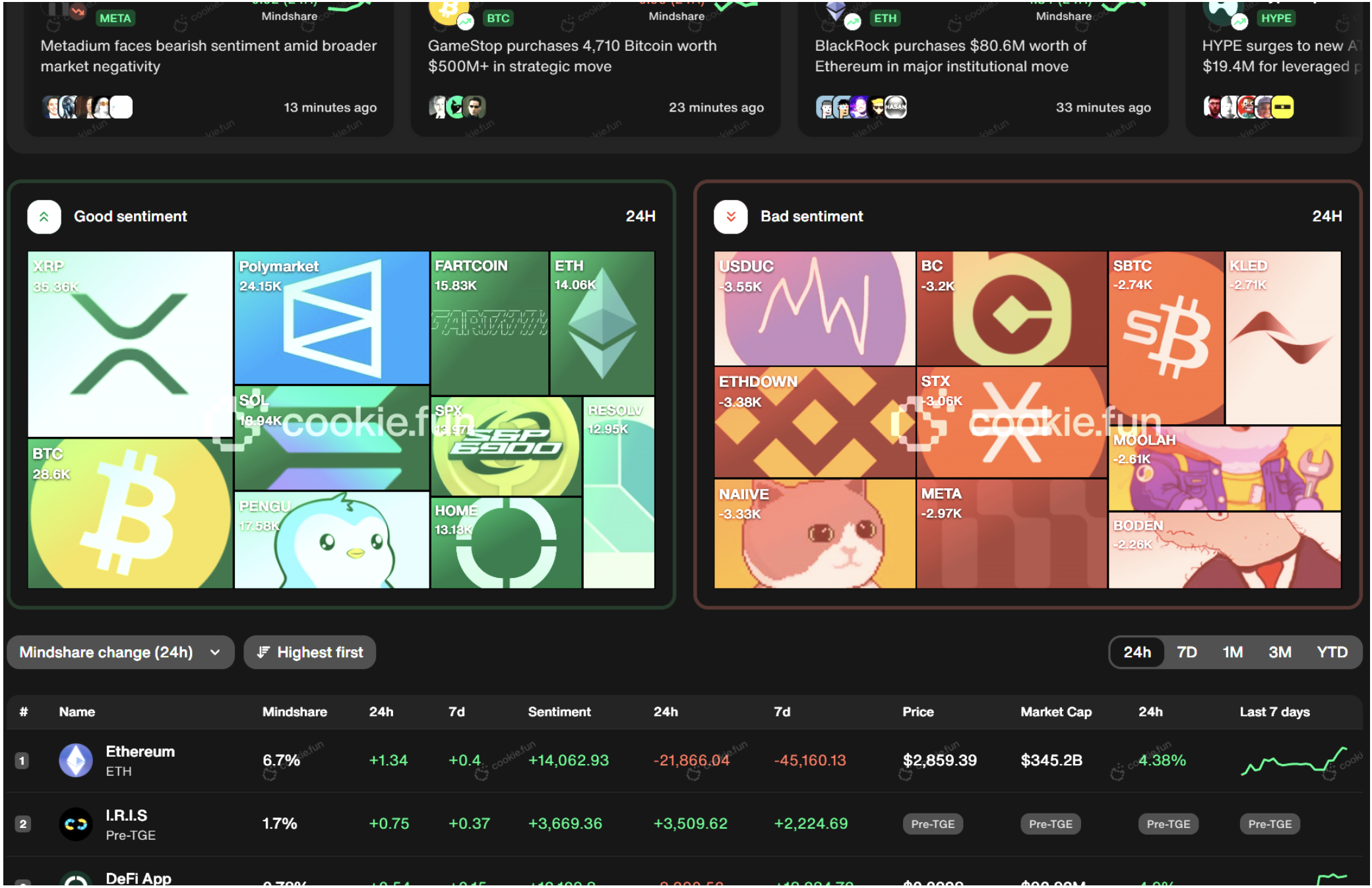Viewport: 1372px width, 888px height.
Task: Sort table by Sentiment column header
Action: [559, 712]
